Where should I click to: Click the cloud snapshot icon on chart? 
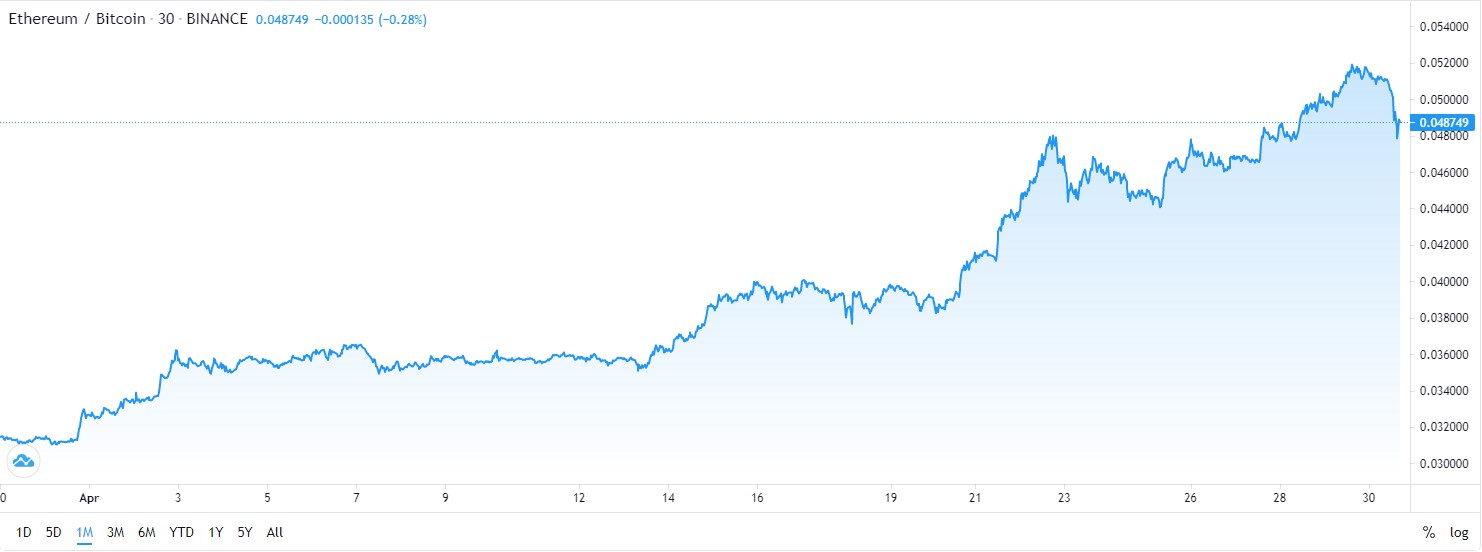[x=22, y=461]
